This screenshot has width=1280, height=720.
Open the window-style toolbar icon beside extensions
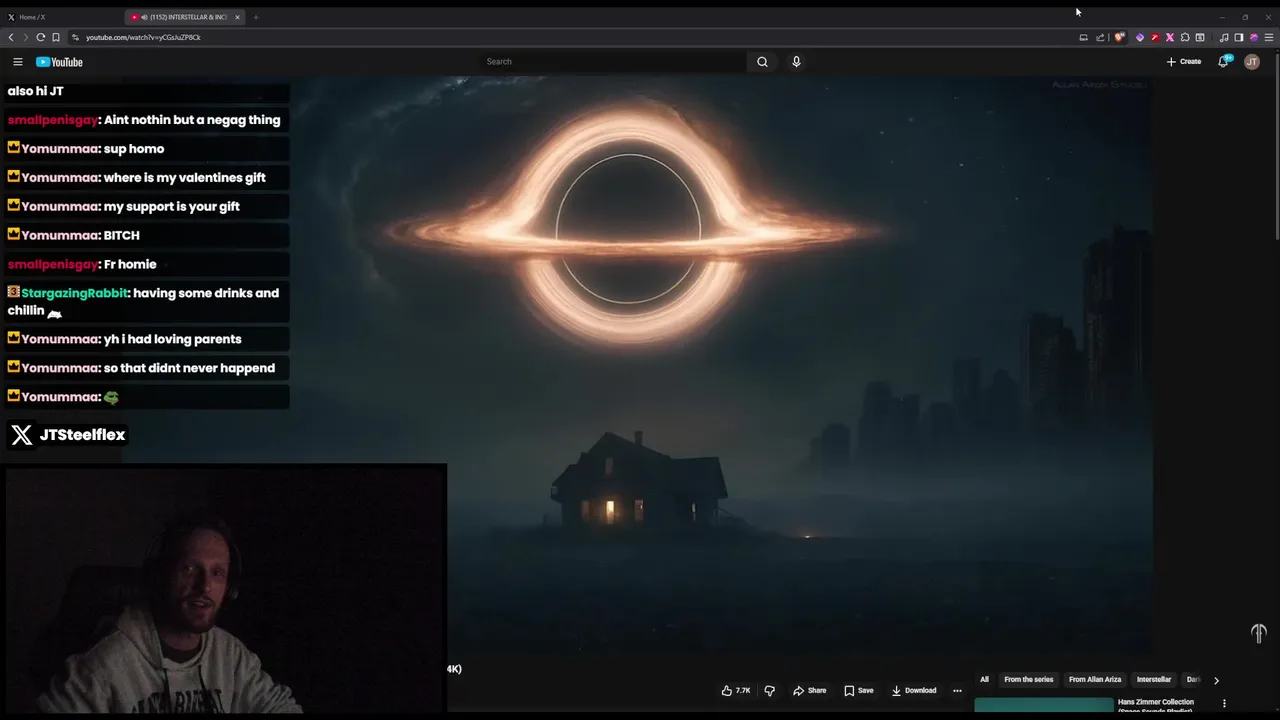coord(1200,37)
